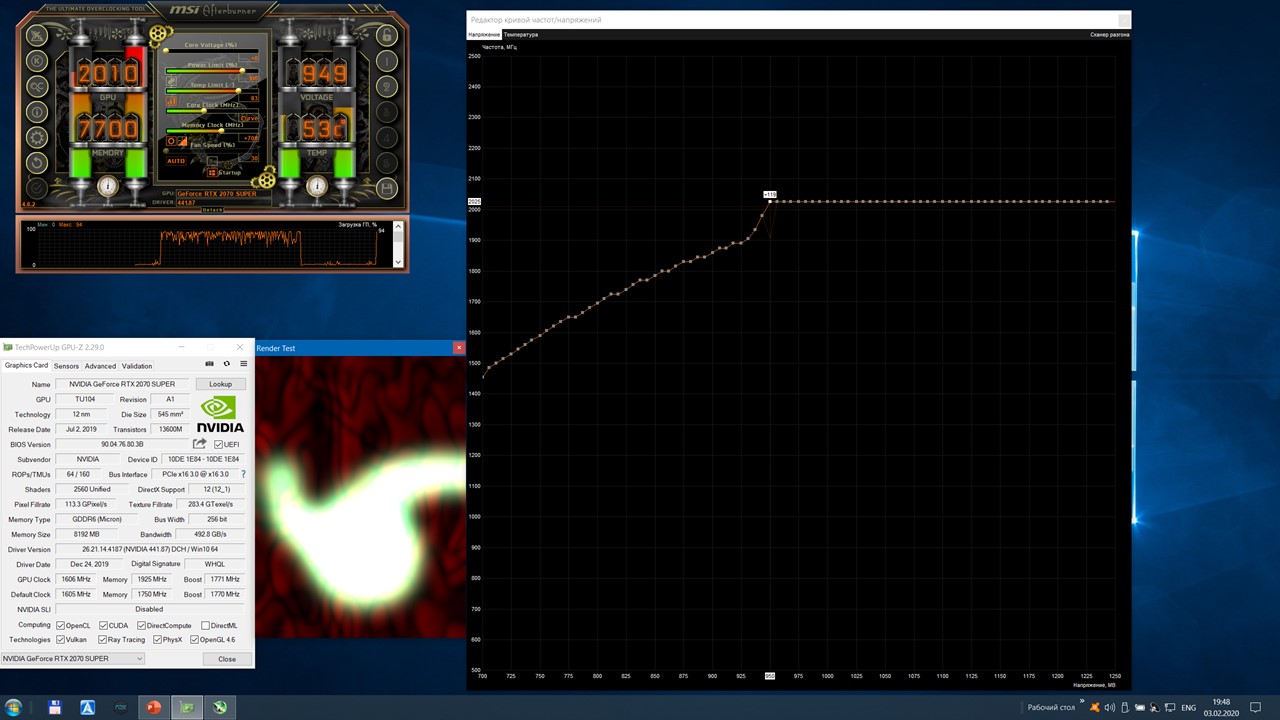Load Afterburner profile slot 2
This screenshot has height=720, width=1280.
[387, 86]
